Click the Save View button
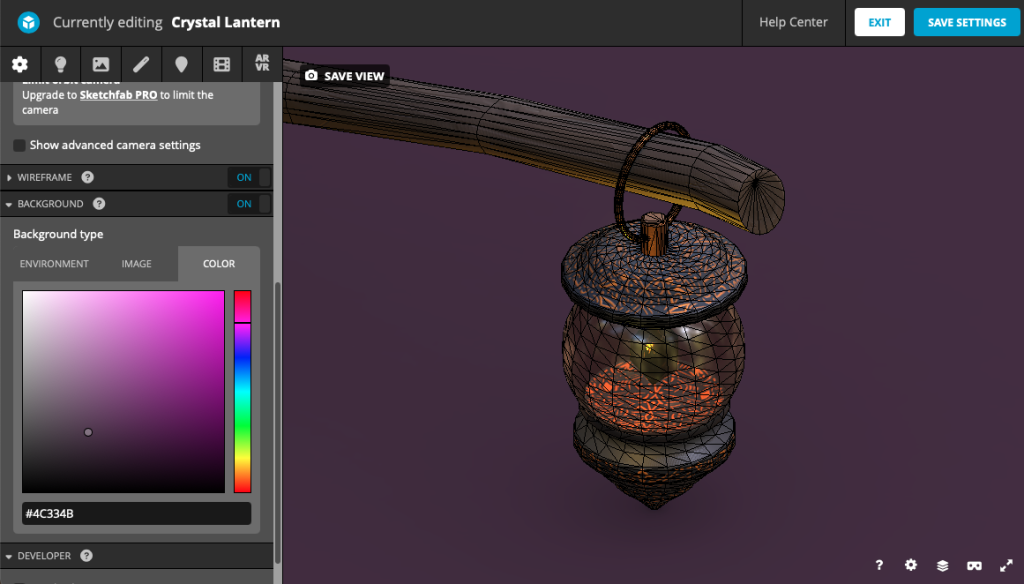The width and height of the screenshot is (1024, 584). [345, 76]
